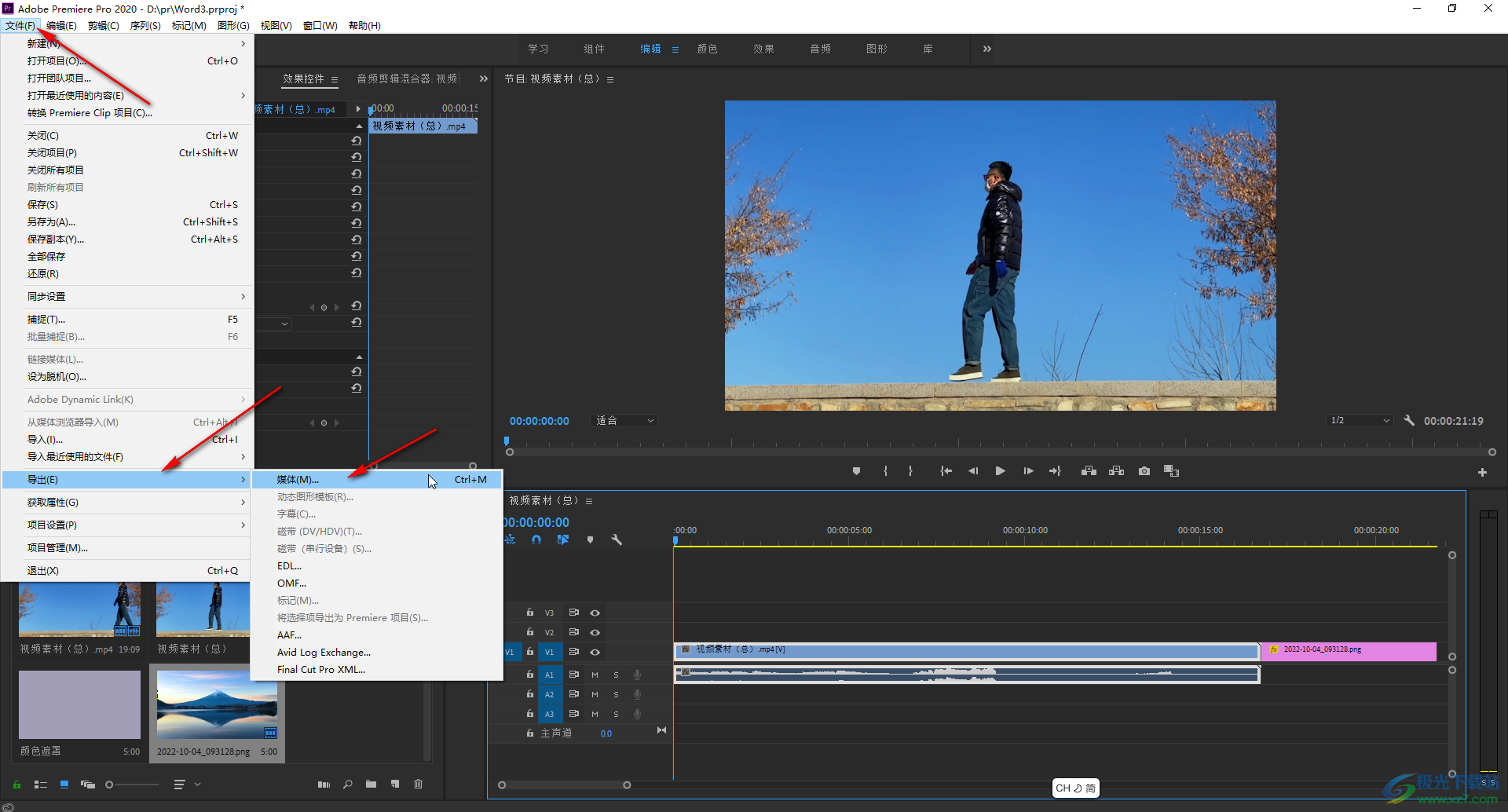Open 项目设置(P) submenu
This screenshot has height=812, width=1508.
[x=127, y=525]
